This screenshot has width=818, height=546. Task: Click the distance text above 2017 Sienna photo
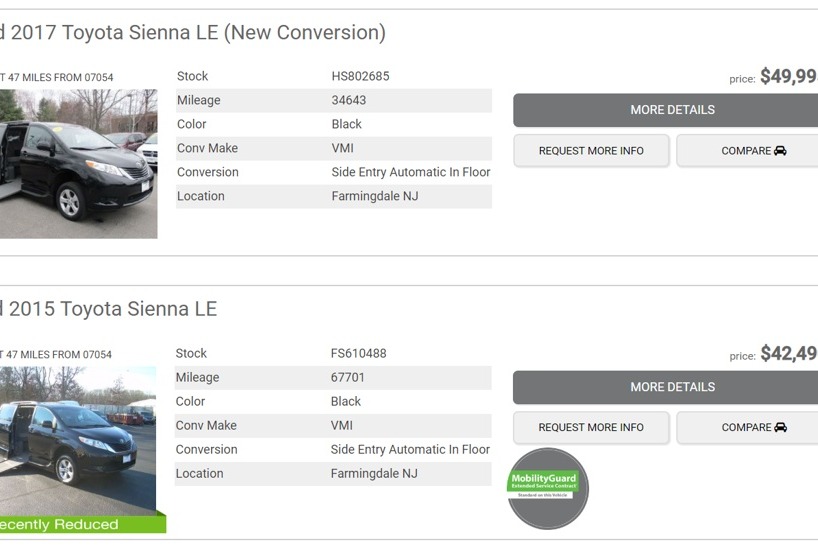(x=56, y=78)
